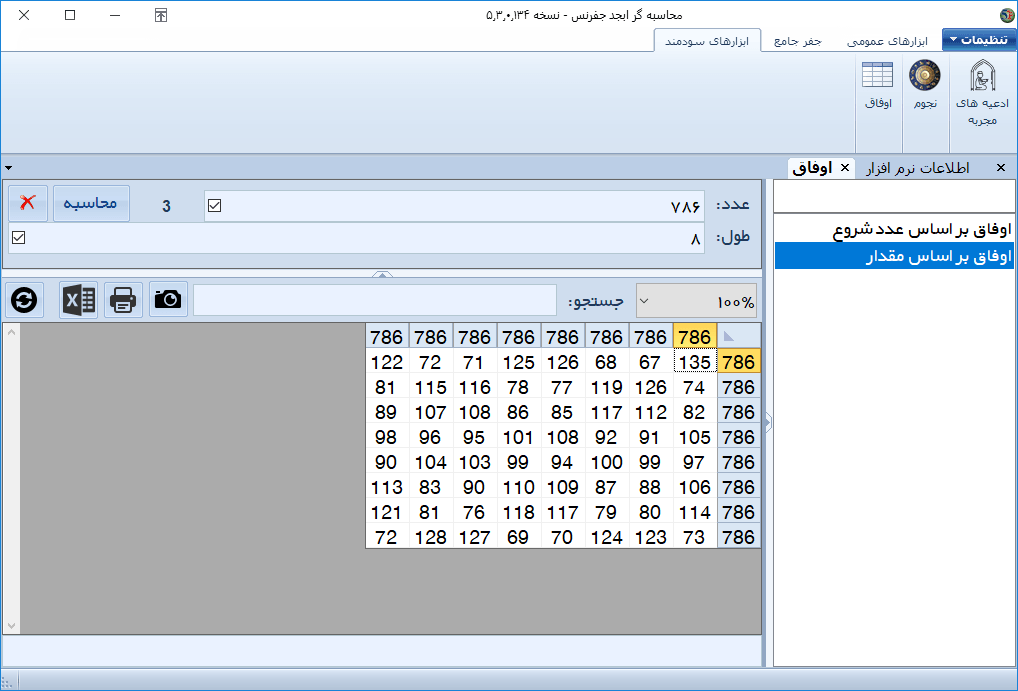This screenshot has height=691, width=1018.
Task: Click the refresh circular arrows icon
Action: point(25,300)
